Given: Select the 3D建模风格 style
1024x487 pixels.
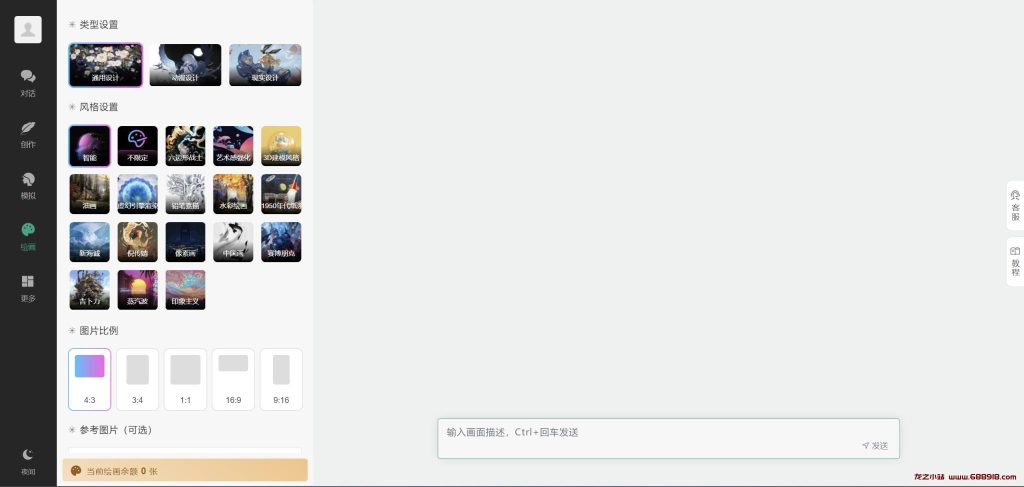Looking at the screenshot, I should click(281, 146).
